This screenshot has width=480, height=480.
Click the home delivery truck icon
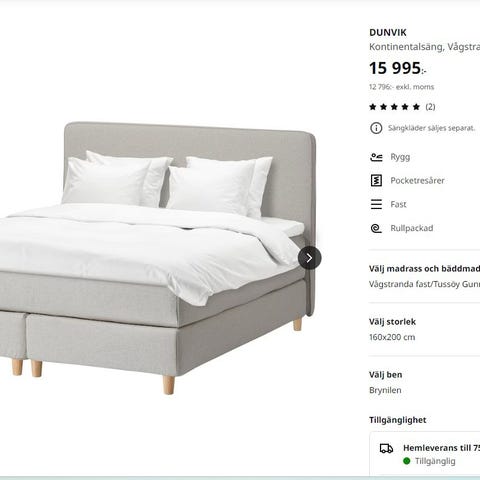click(386, 448)
